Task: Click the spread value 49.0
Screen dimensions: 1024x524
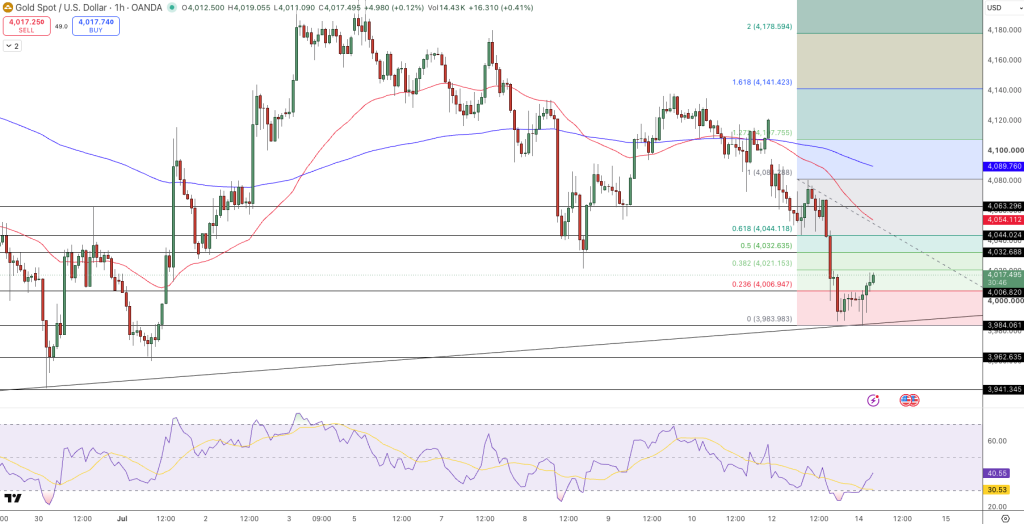Action: (61, 26)
